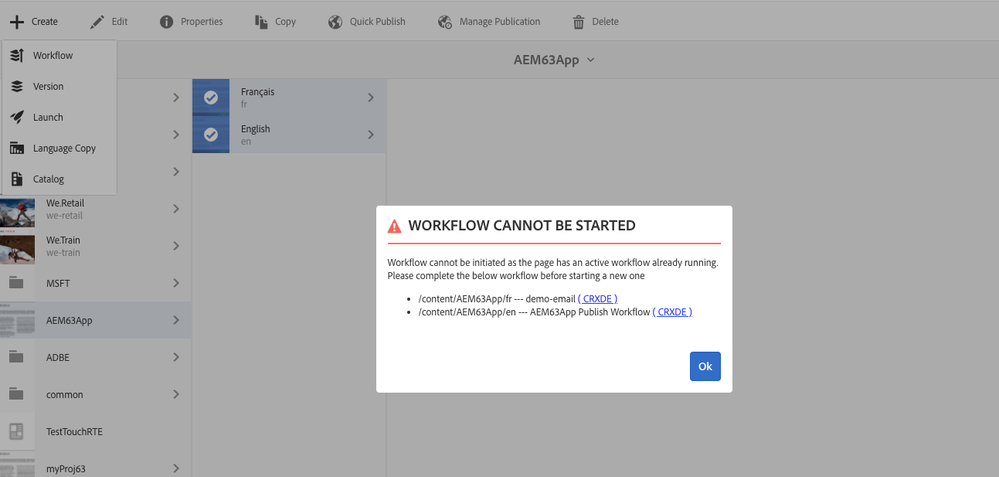Click the Copy icon in toolbar

tap(261, 21)
